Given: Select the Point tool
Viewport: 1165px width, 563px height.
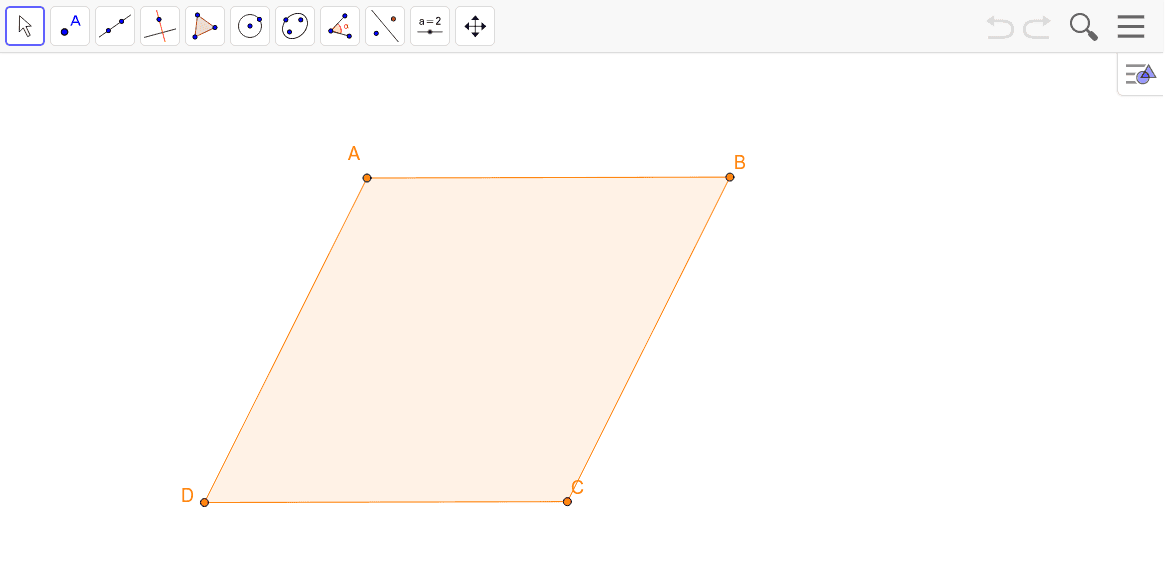Looking at the screenshot, I should pos(70,26).
